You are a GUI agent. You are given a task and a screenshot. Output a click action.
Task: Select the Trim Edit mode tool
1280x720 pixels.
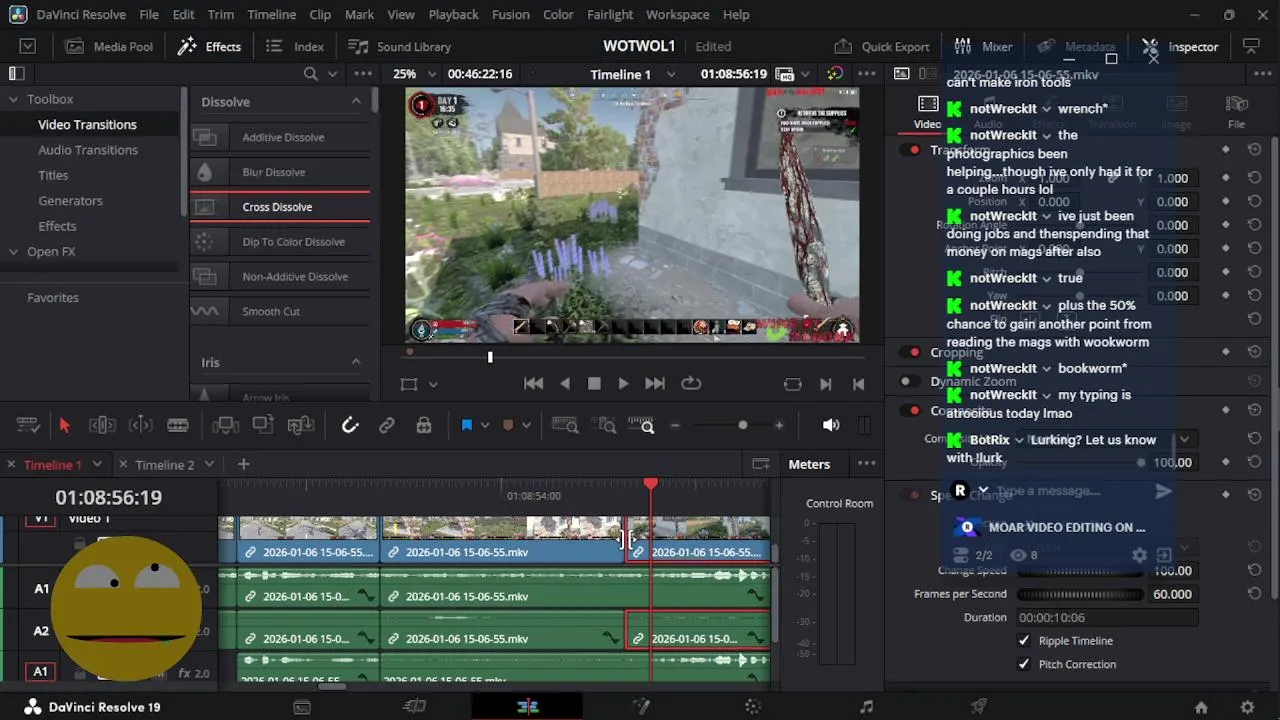103,425
